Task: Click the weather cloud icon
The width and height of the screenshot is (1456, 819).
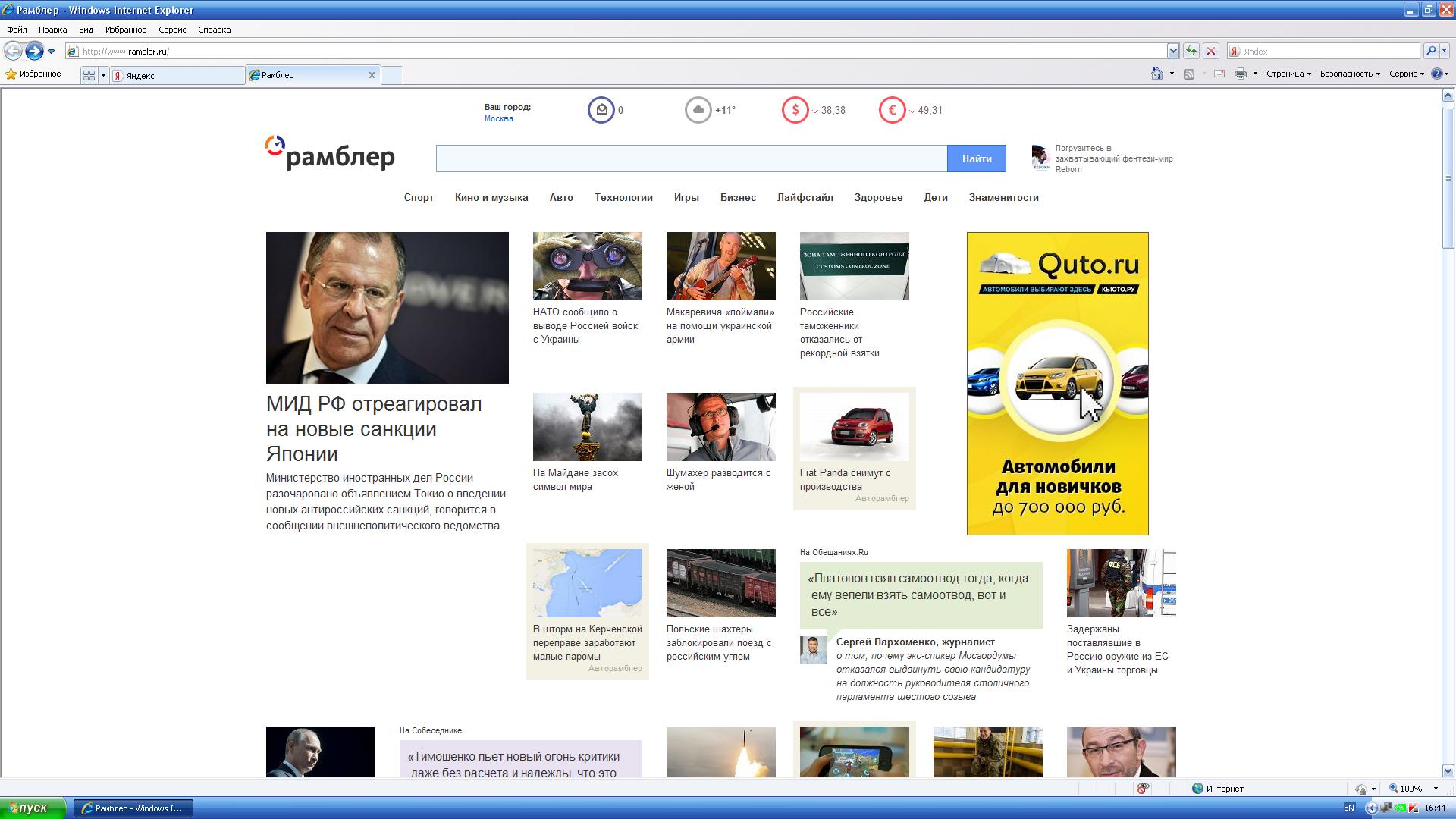Action: 698,110
